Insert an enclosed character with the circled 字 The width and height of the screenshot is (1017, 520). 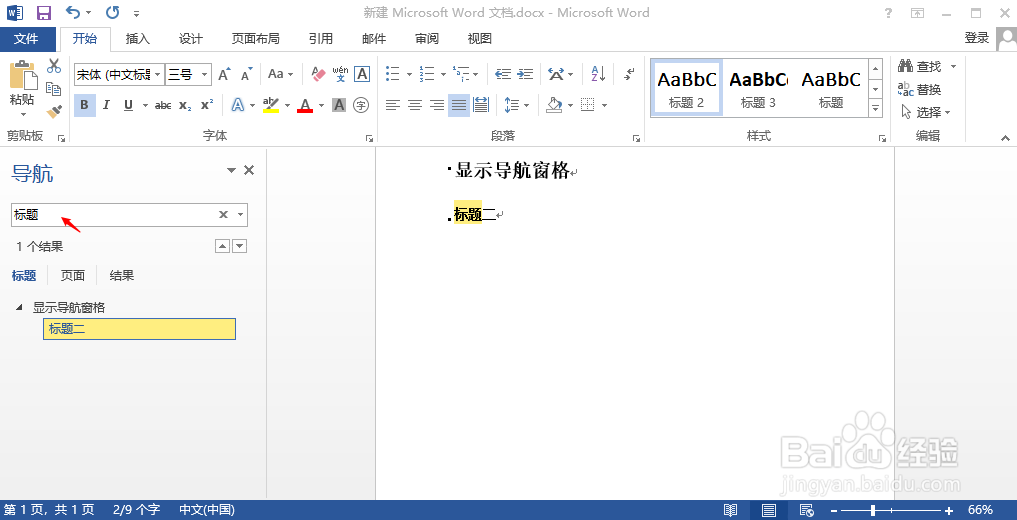point(361,105)
